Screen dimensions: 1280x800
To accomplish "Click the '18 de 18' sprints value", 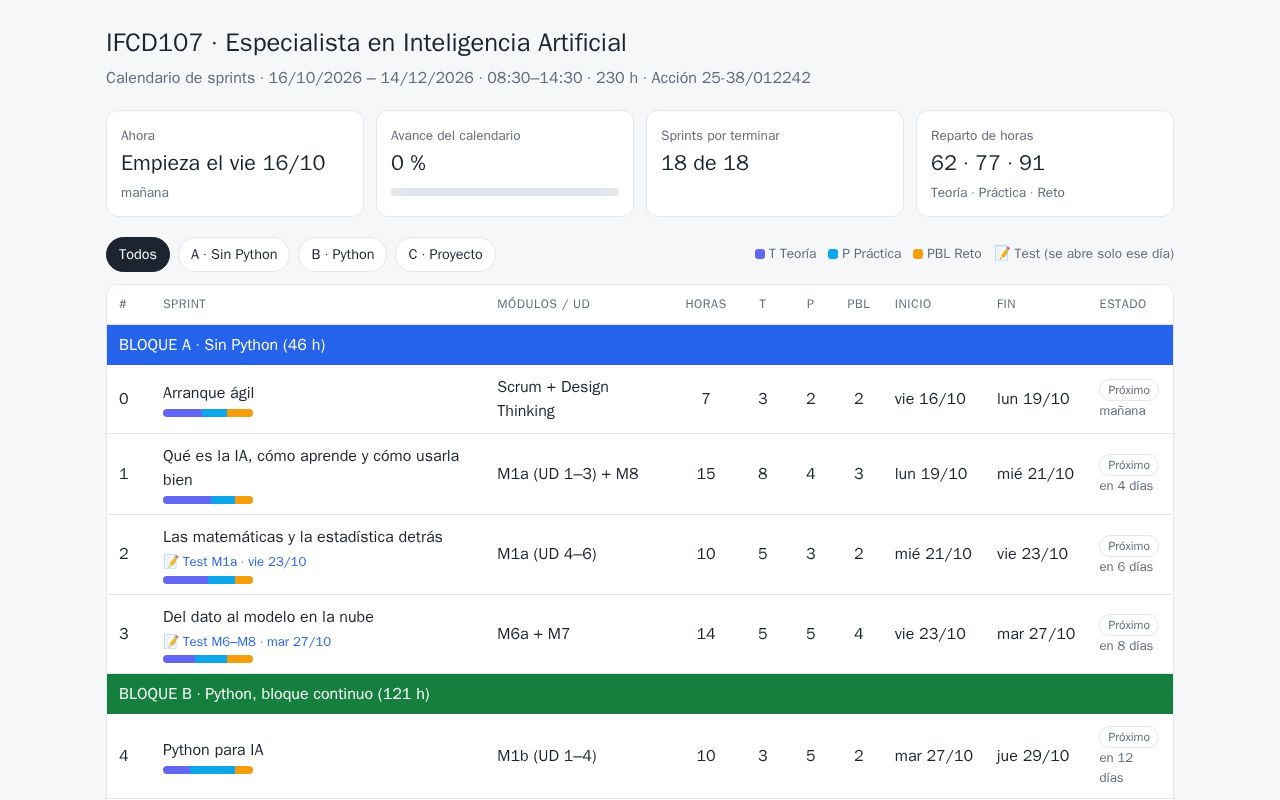I will coord(705,163).
